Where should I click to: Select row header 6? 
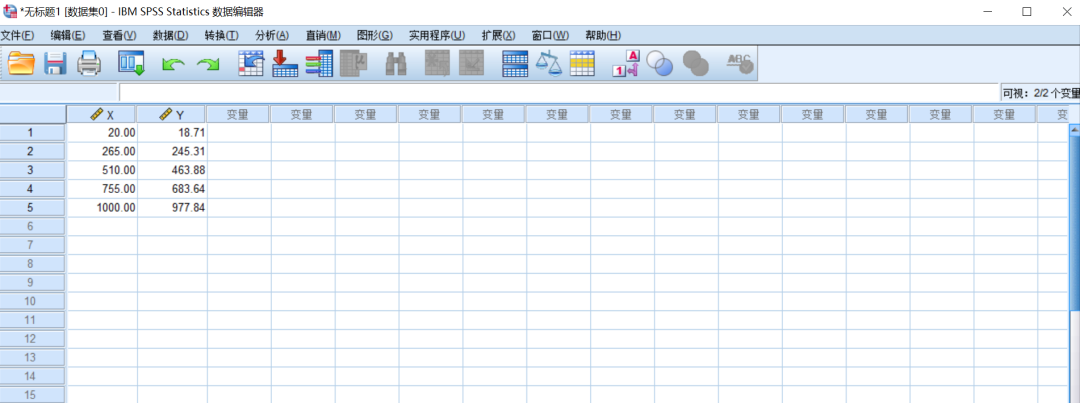(33, 226)
